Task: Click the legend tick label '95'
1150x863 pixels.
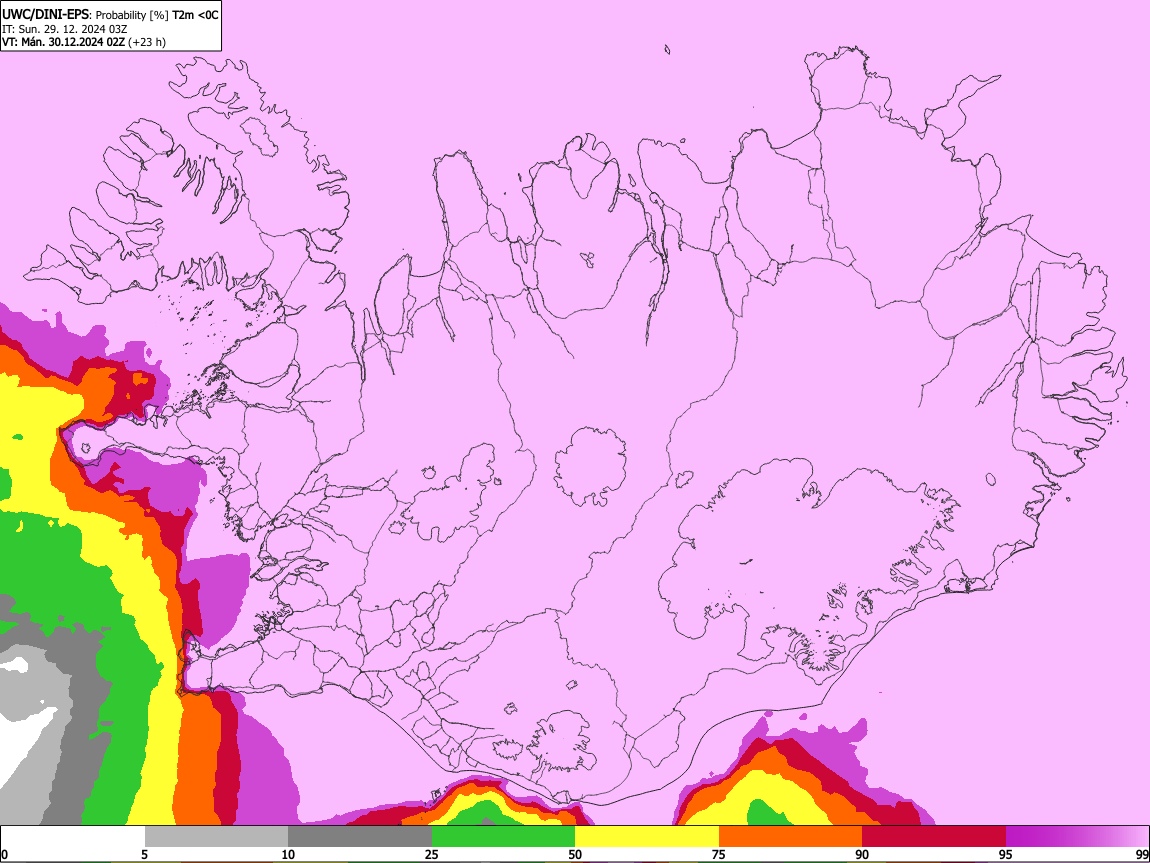Action: [x=1006, y=854]
